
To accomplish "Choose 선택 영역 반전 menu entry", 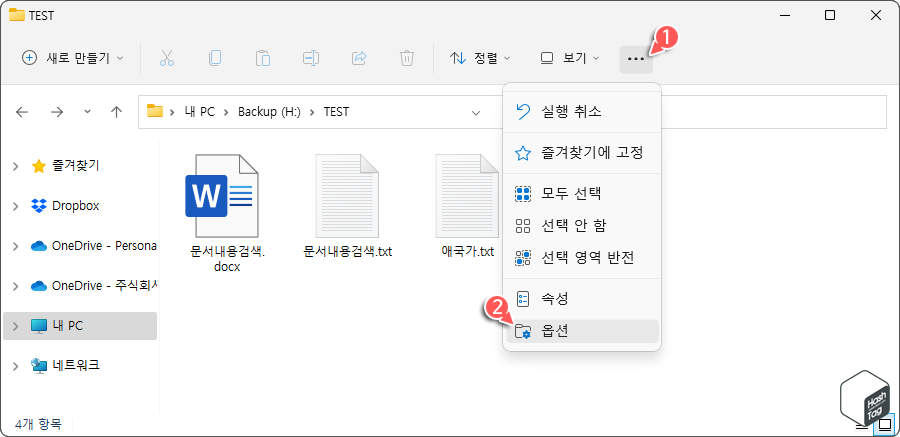I will 582,258.
